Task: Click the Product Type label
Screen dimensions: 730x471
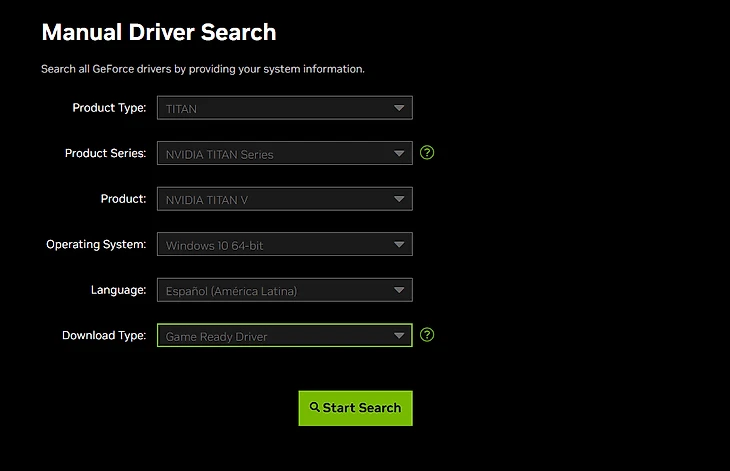Action: coord(109,108)
